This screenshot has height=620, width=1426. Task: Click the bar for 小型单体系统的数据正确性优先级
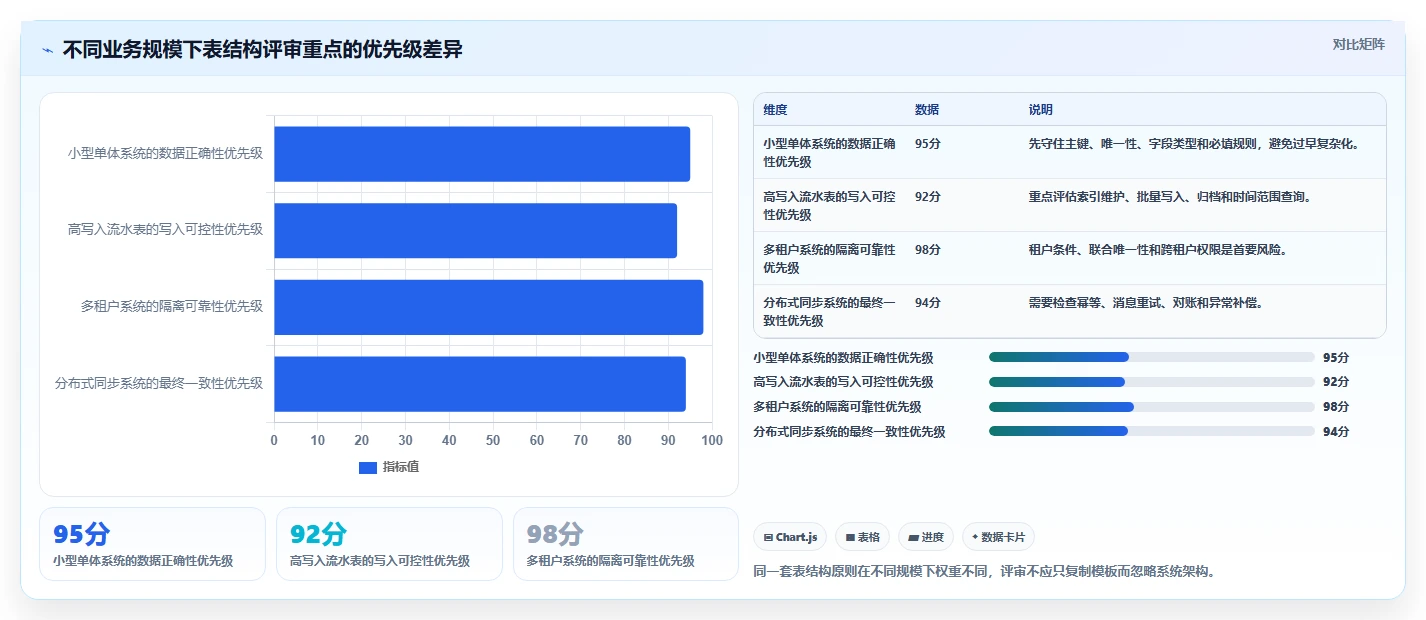pos(482,154)
